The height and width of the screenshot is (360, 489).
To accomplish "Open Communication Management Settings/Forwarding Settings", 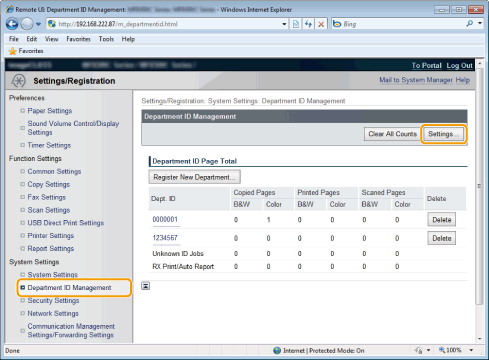I will 71,331.
